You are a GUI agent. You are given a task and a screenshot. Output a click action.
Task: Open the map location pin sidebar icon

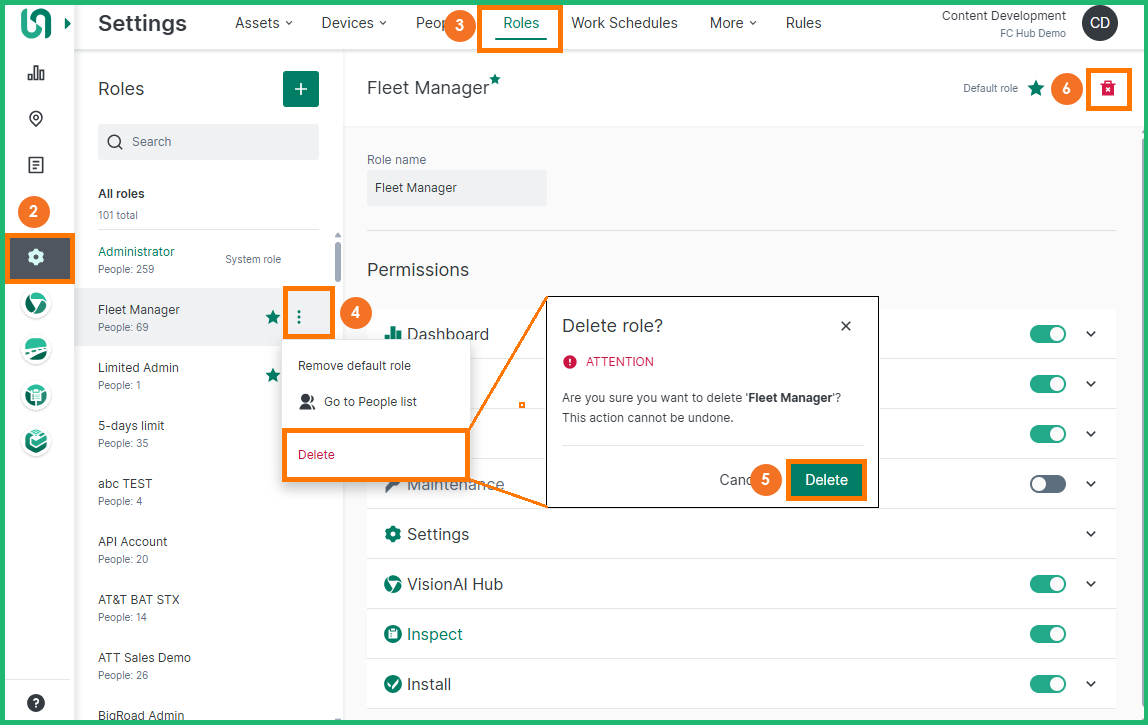[x=36, y=119]
